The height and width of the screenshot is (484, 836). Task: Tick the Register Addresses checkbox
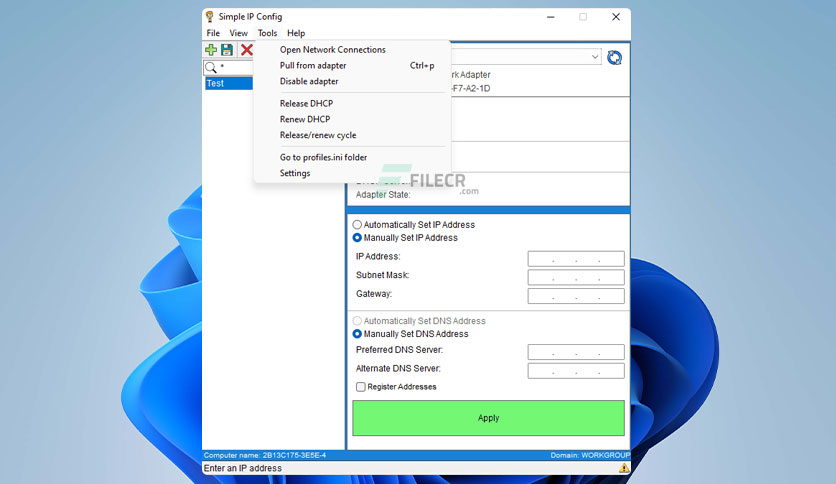coord(361,387)
